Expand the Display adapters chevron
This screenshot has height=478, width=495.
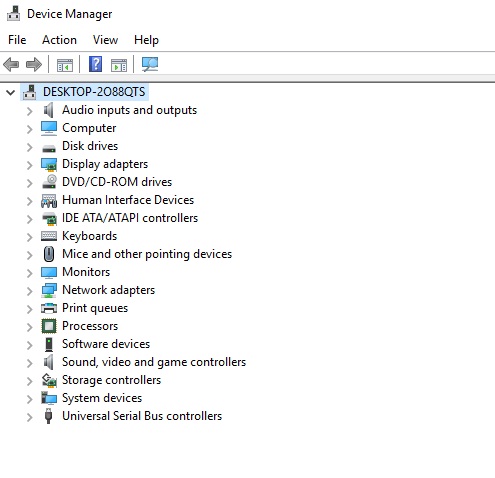[30, 165]
